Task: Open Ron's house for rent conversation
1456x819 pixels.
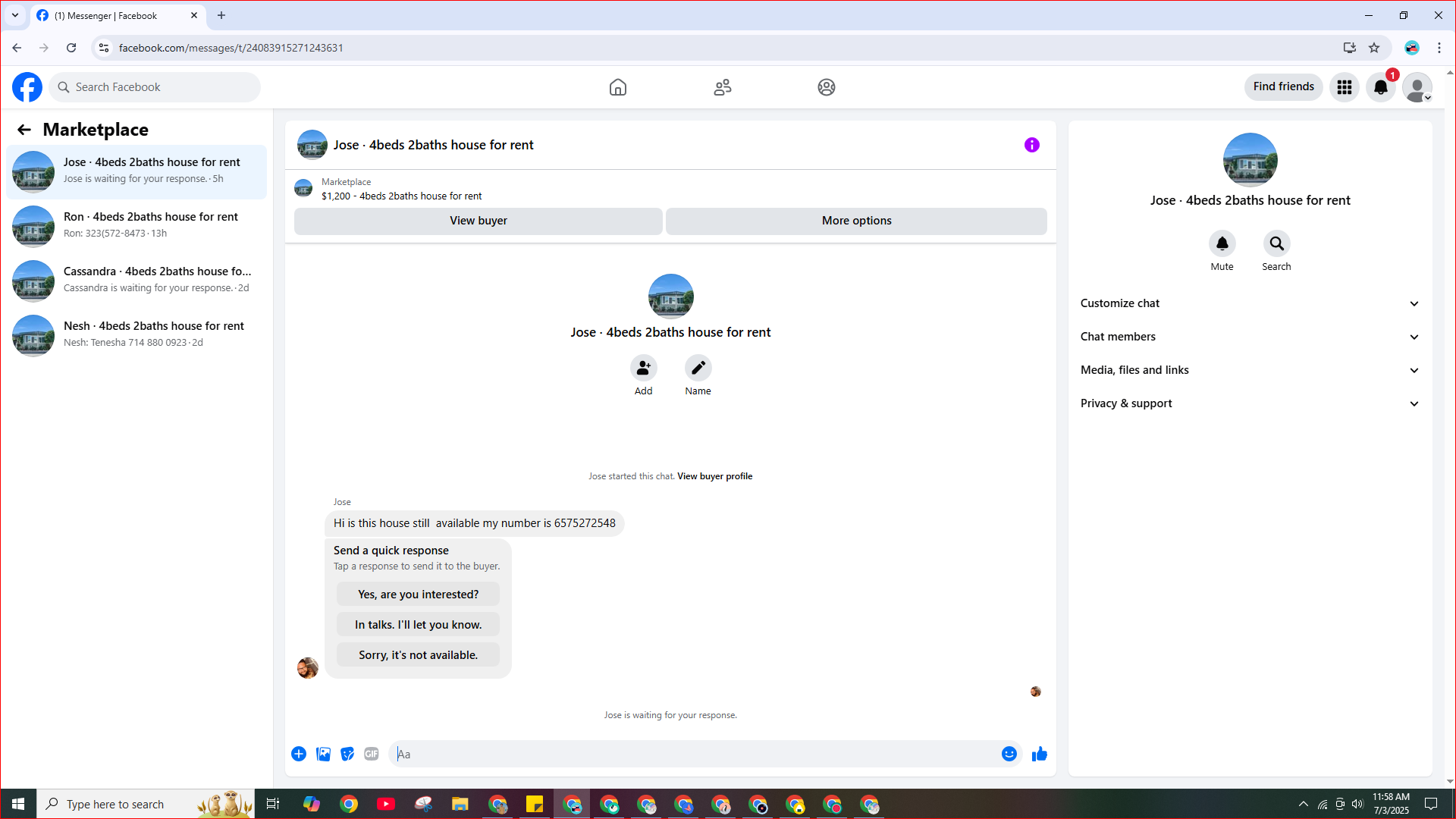Action: pyautogui.click(x=136, y=226)
